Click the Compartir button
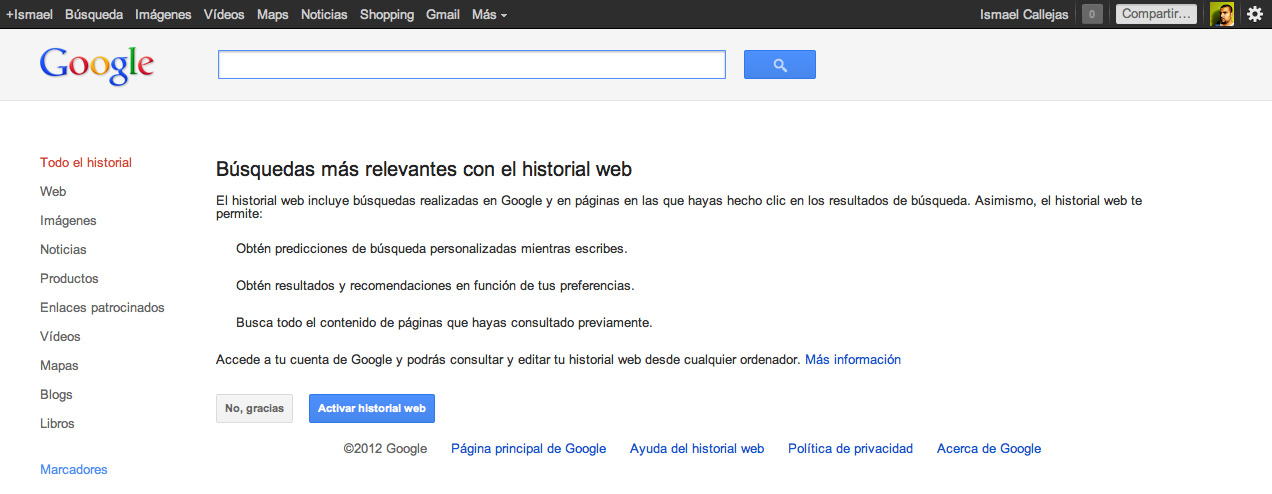 point(1156,14)
